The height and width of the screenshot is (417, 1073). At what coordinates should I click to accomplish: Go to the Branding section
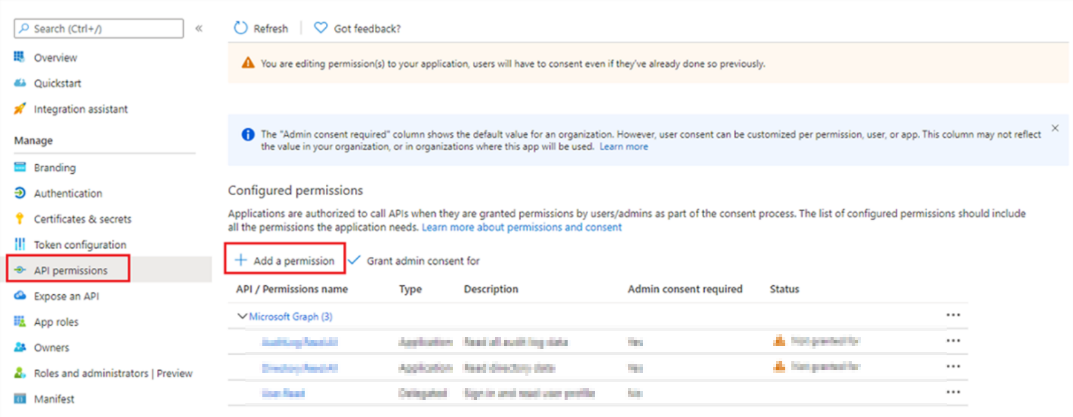pyautogui.click(x=55, y=168)
